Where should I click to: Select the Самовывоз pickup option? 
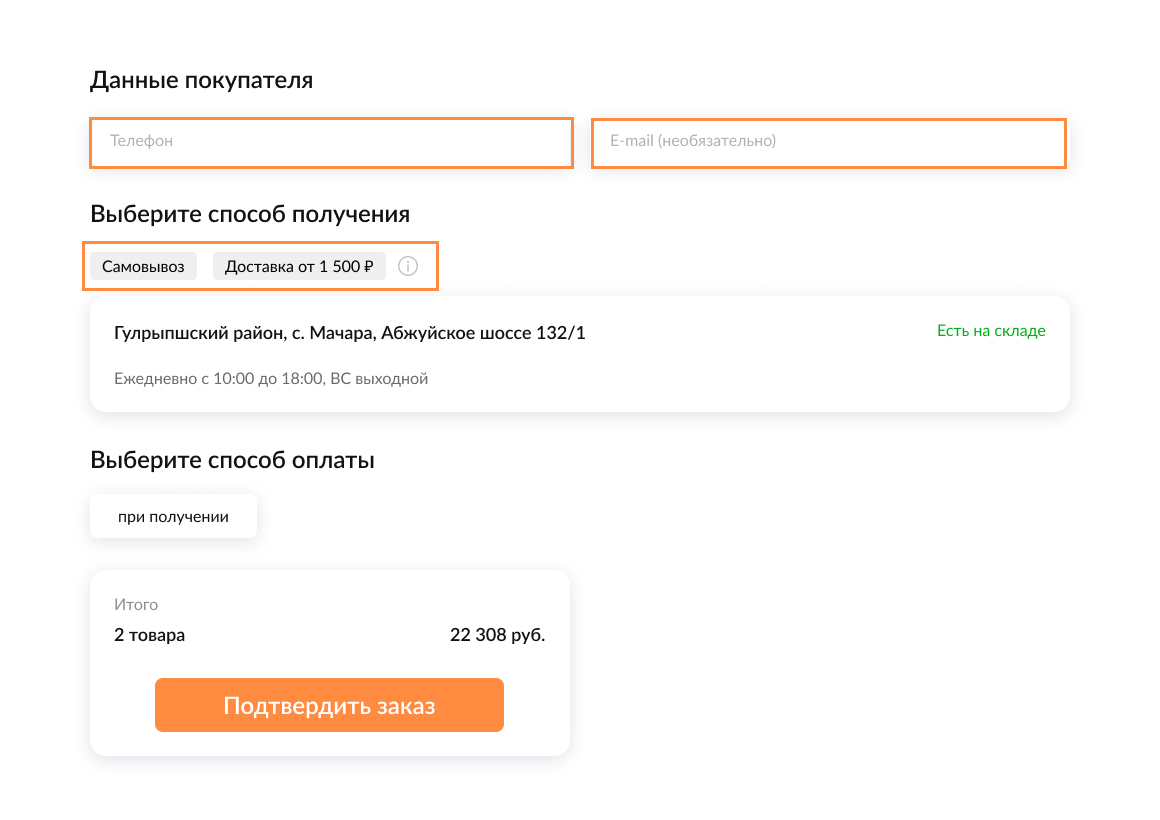tap(143, 266)
